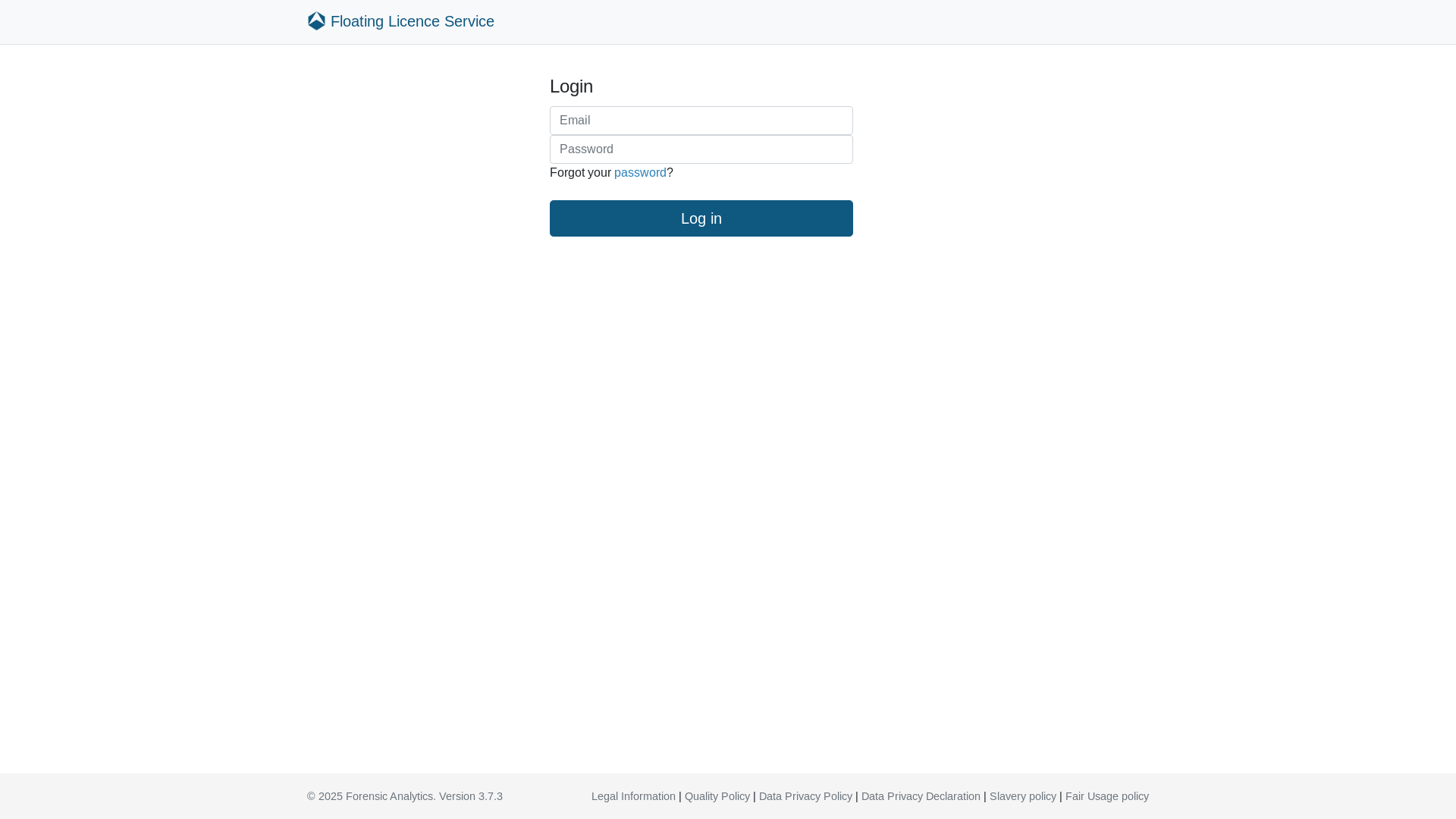Open the Legal Information link
1456x819 pixels.
click(633, 796)
